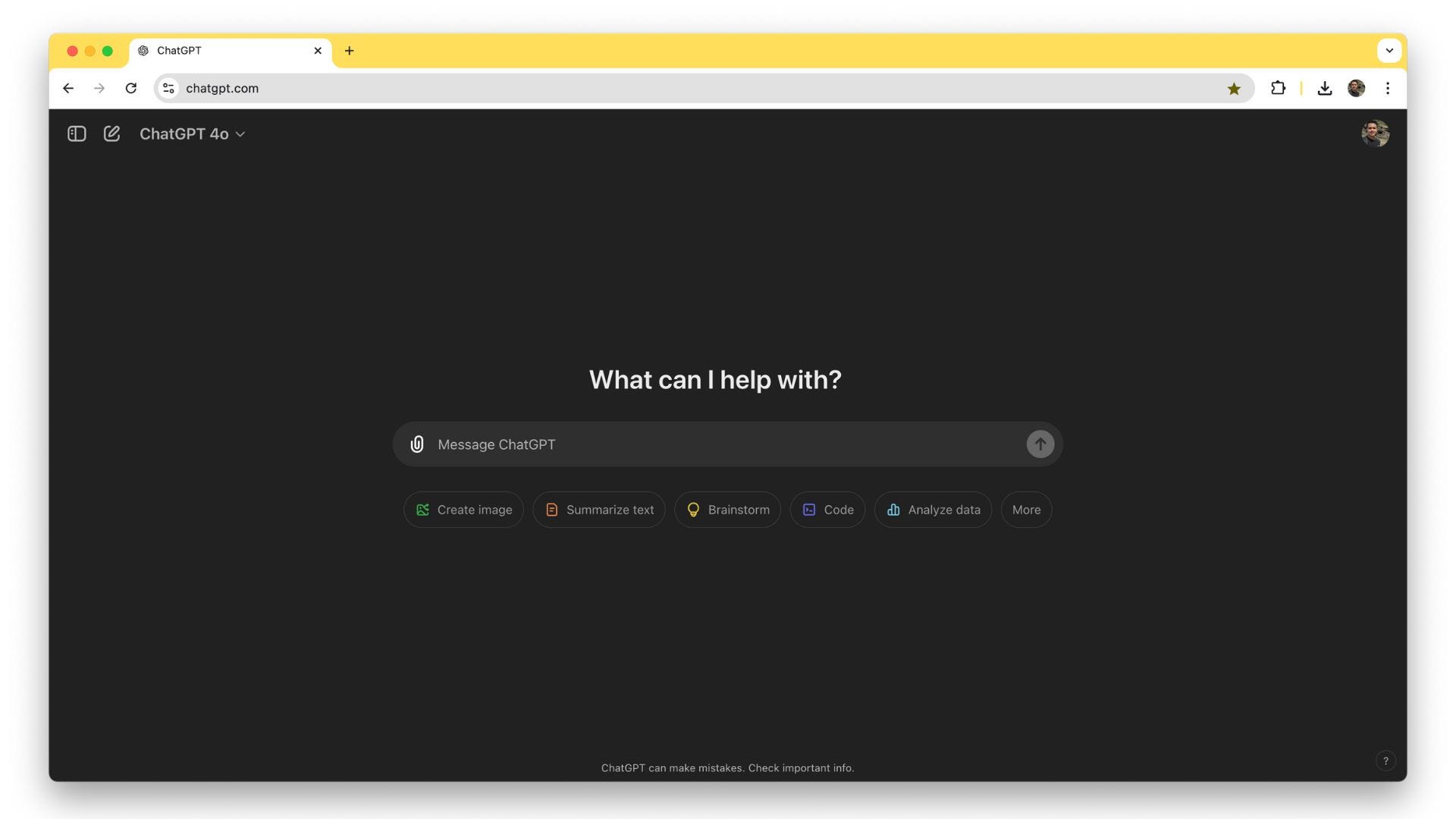This screenshot has width=1456, height=819.
Task: Close the ChatGPT browser tab
Action: [x=318, y=51]
